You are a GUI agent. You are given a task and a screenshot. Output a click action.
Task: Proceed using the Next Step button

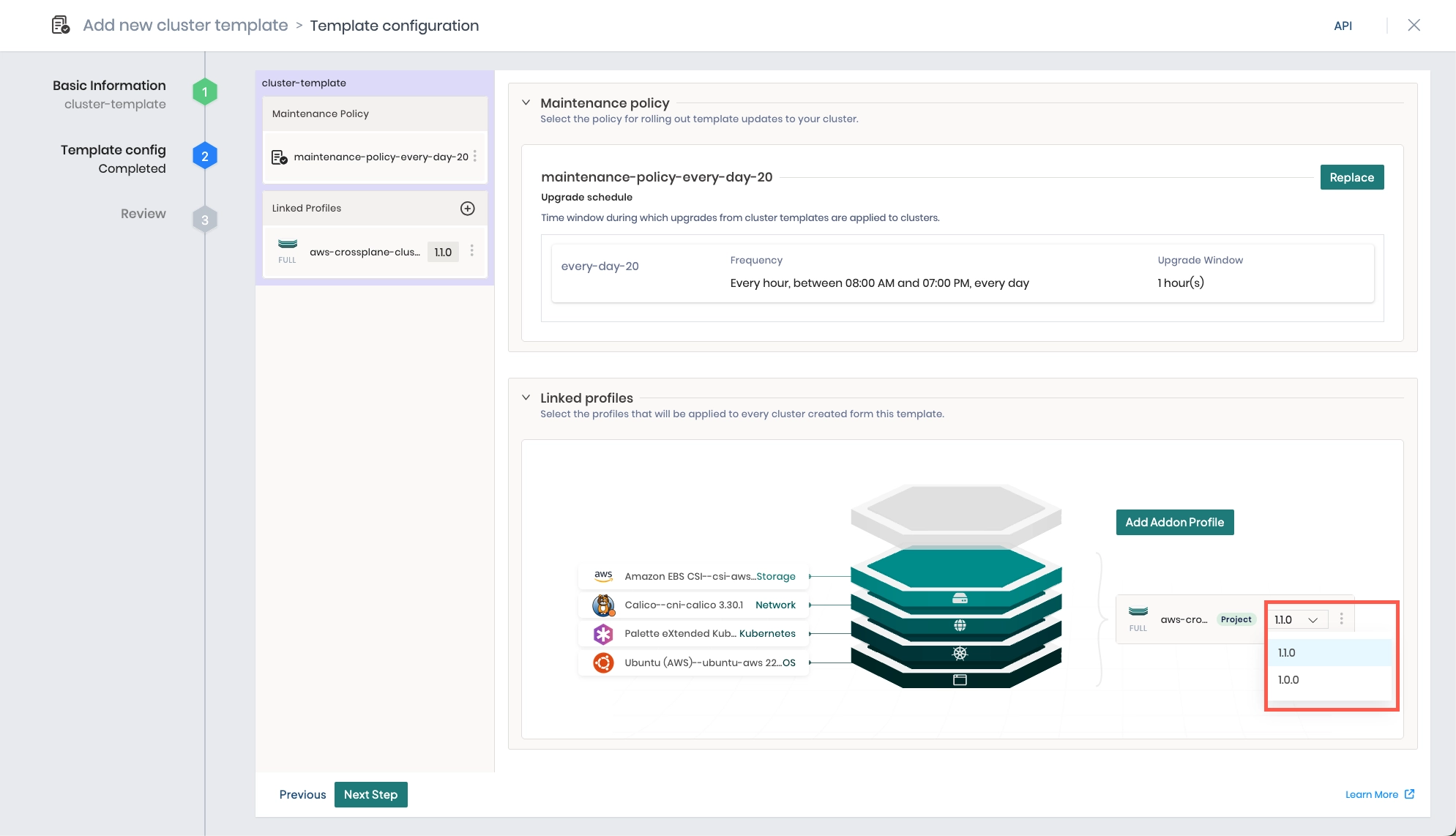coord(370,794)
